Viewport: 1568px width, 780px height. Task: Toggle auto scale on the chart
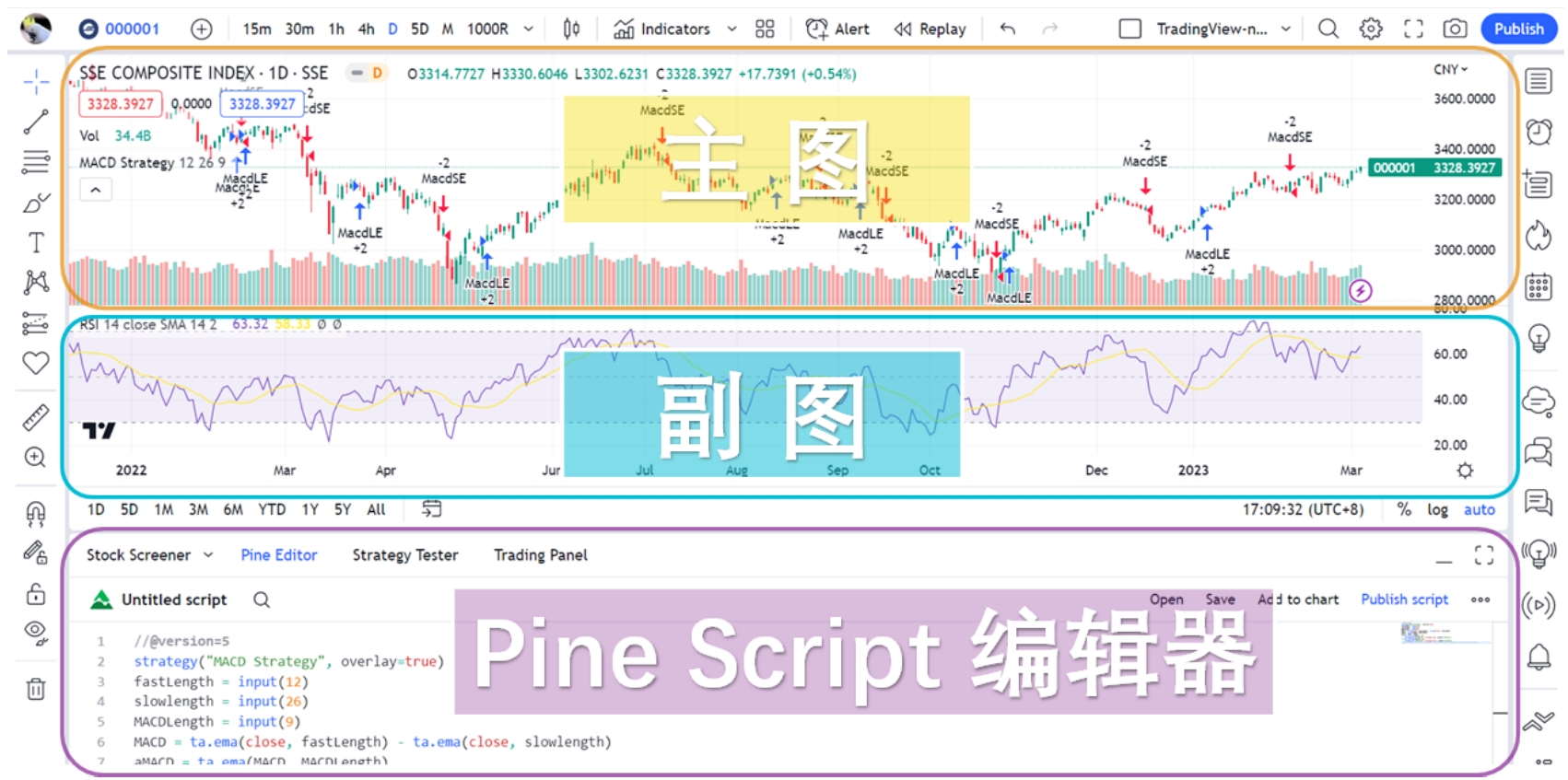pos(1480,509)
